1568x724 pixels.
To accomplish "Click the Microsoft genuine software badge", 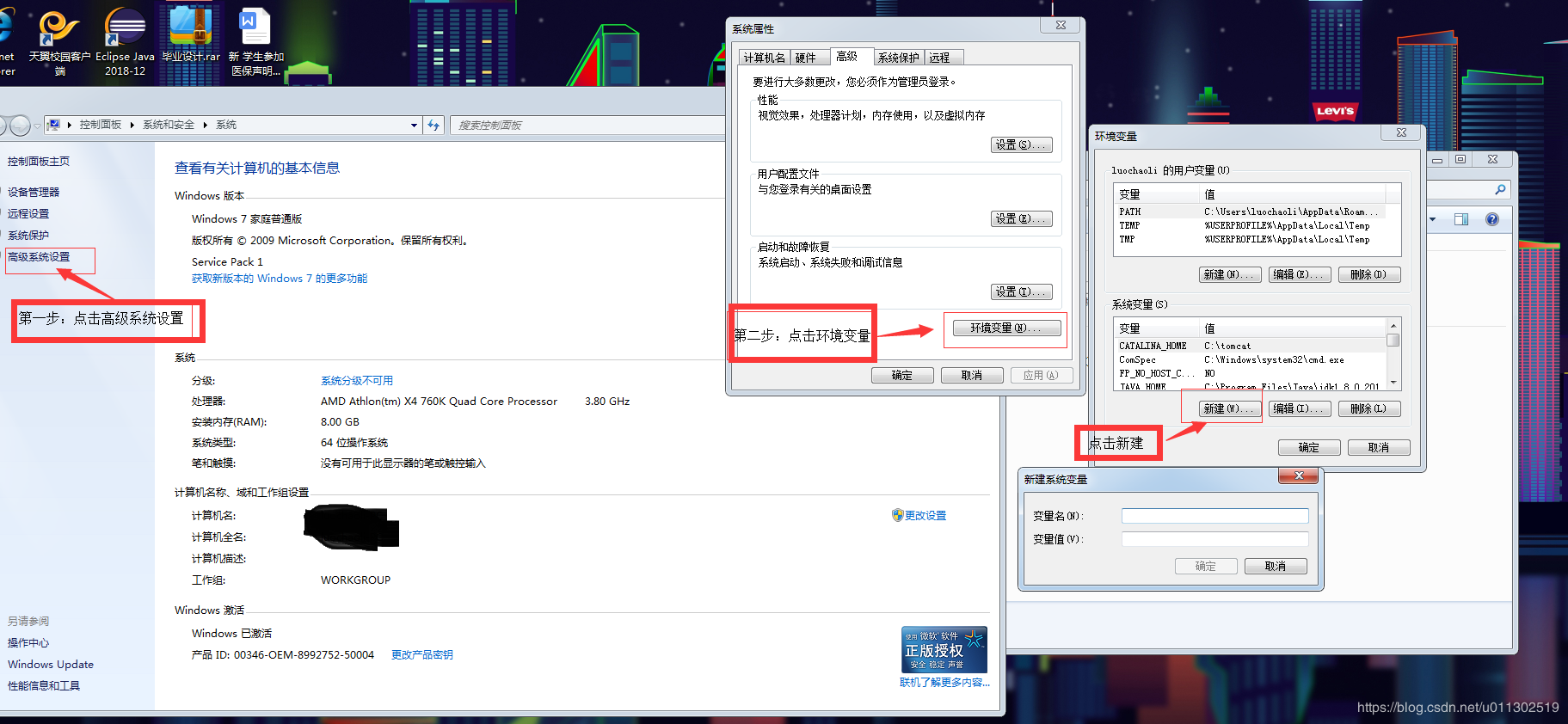I will pos(944,649).
